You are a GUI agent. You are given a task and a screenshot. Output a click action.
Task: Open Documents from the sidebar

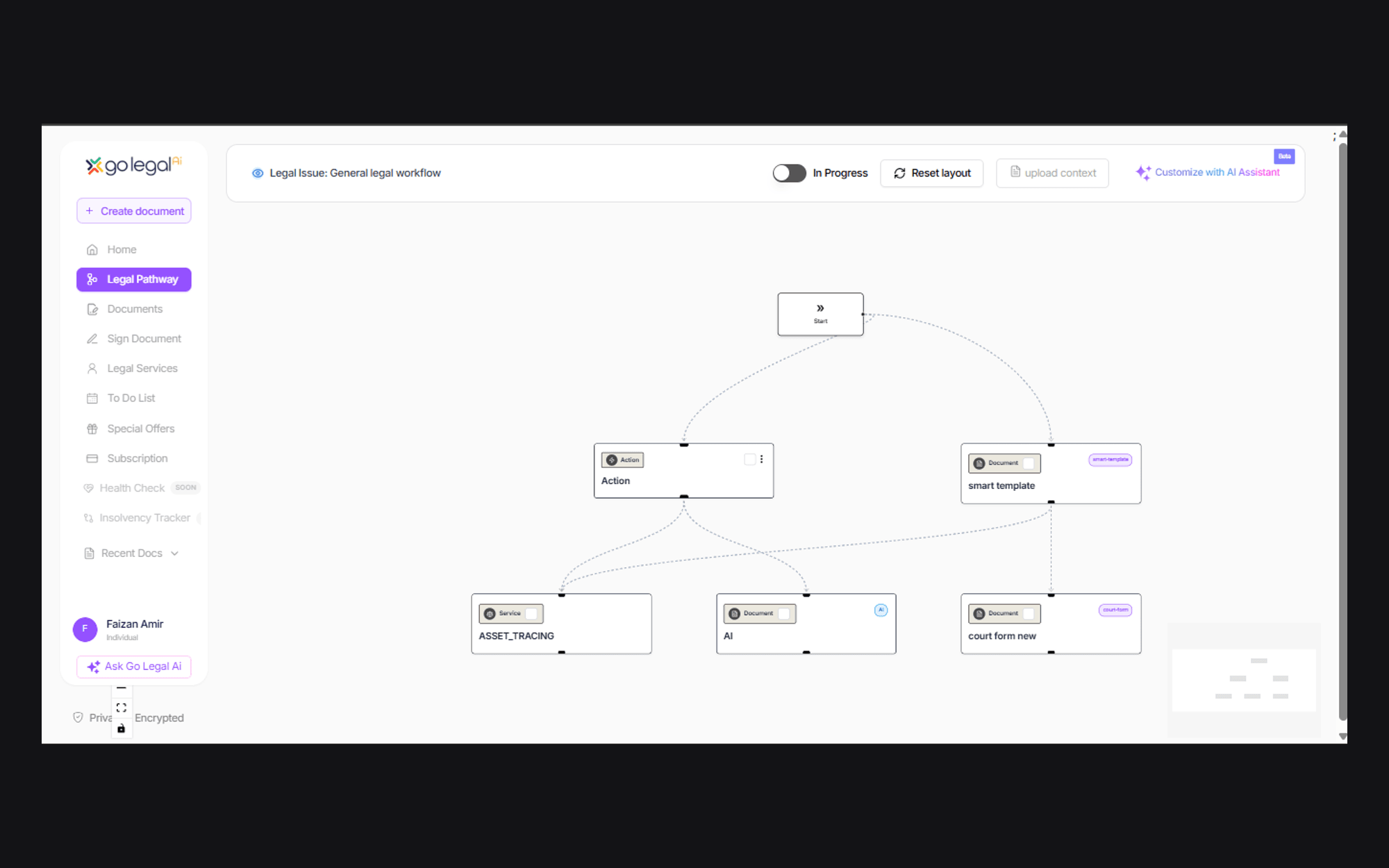tap(134, 309)
